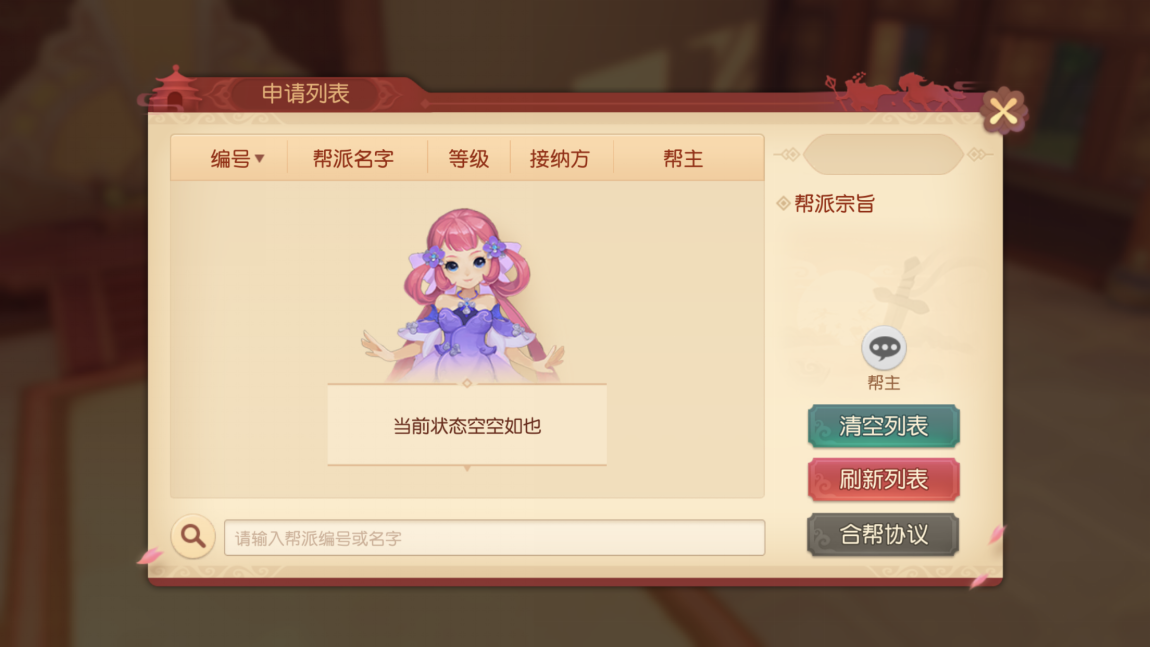Image resolution: width=1150 pixels, height=647 pixels.
Task: Click the 刷新列表 red button
Action: tap(884, 480)
